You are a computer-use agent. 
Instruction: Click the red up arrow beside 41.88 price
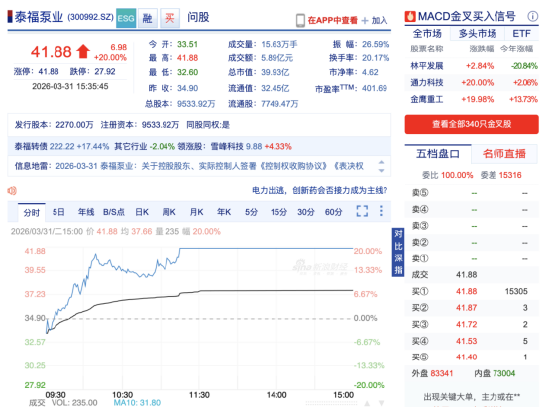click(x=83, y=51)
